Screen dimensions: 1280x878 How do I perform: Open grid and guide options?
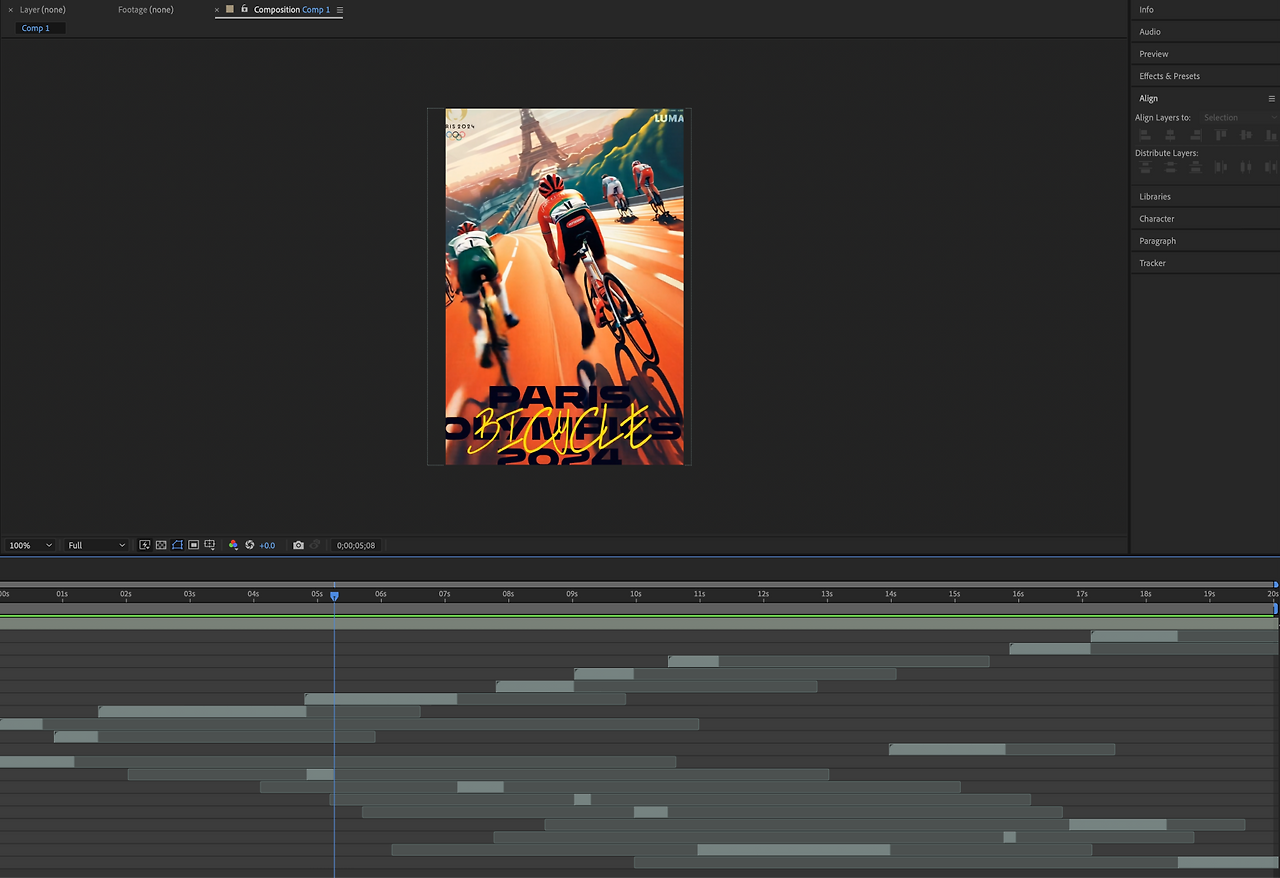pyautogui.click(x=210, y=545)
